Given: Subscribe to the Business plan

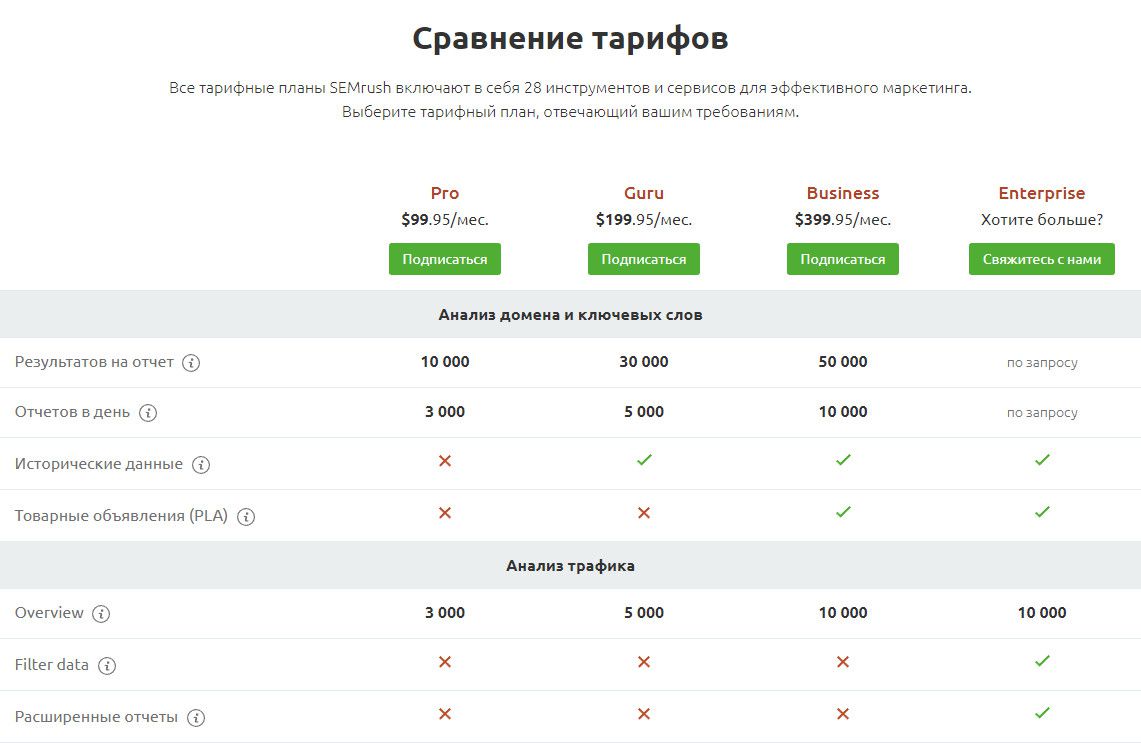Looking at the screenshot, I should [x=843, y=259].
